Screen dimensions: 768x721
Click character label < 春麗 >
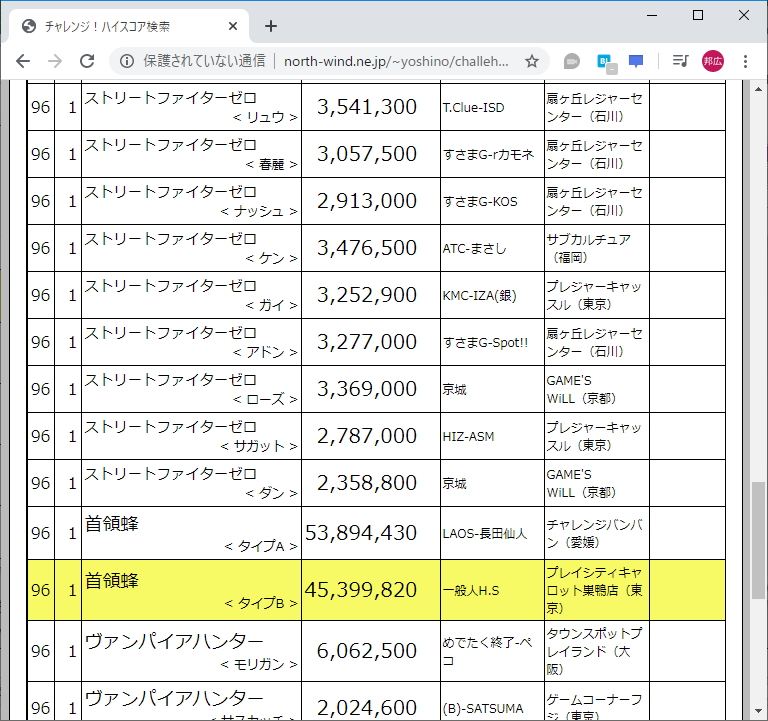click(x=271, y=165)
